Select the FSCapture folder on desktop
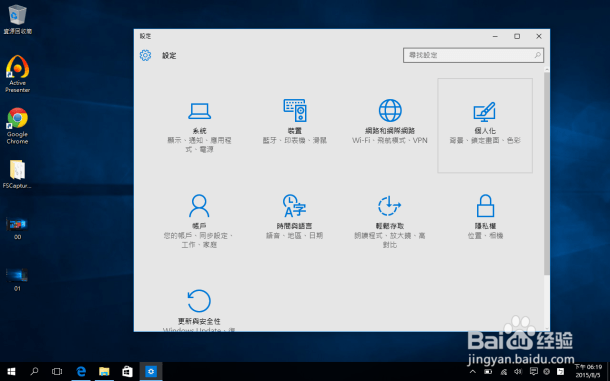Screen dimensions: 610x381 pyautogui.click(x=17, y=174)
